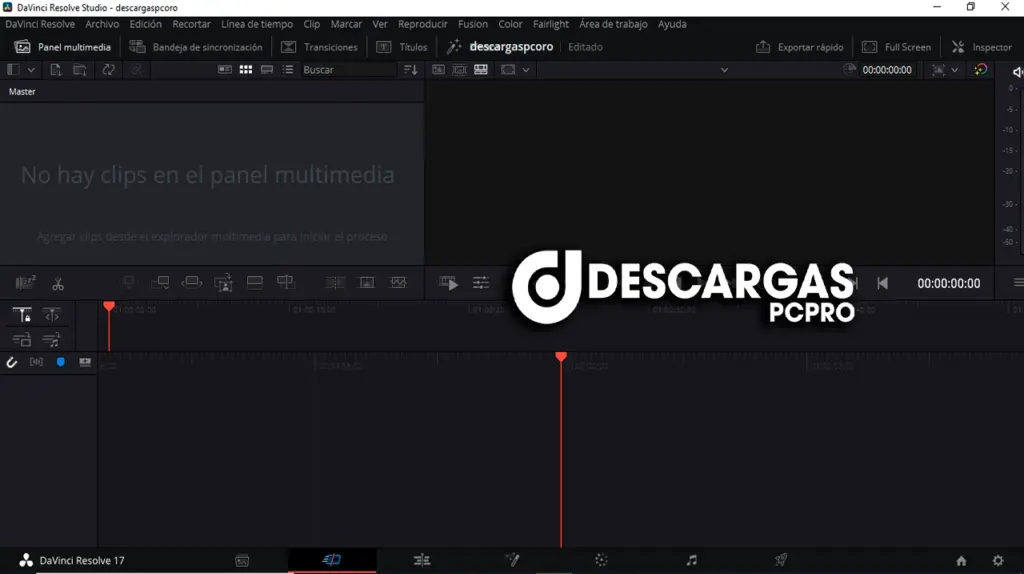The width and height of the screenshot is (1024, 574).
Task: Toggle timeline snapping magnet
Action: [12, 362]
